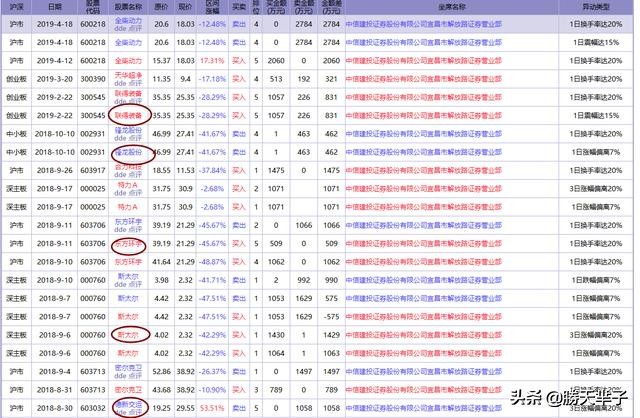The height and width of the screenshot is (418, 640).
Task: Click amount difference 1429
Action: click(x=331, y=335)
